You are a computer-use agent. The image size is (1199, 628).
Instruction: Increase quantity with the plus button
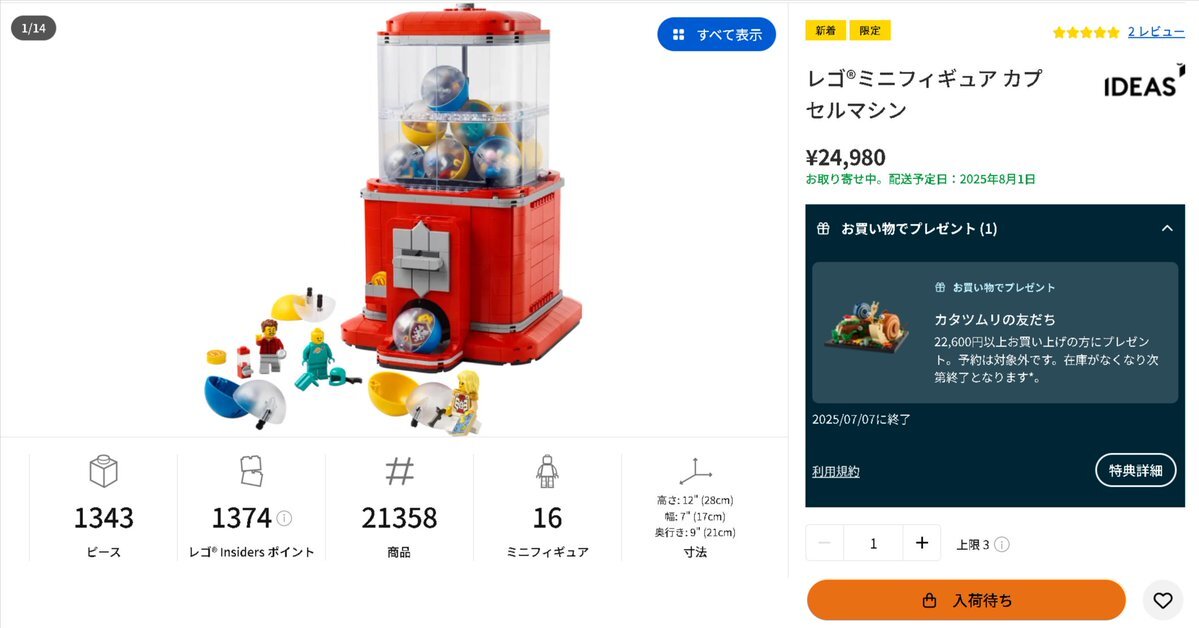(x=921, y=543)
